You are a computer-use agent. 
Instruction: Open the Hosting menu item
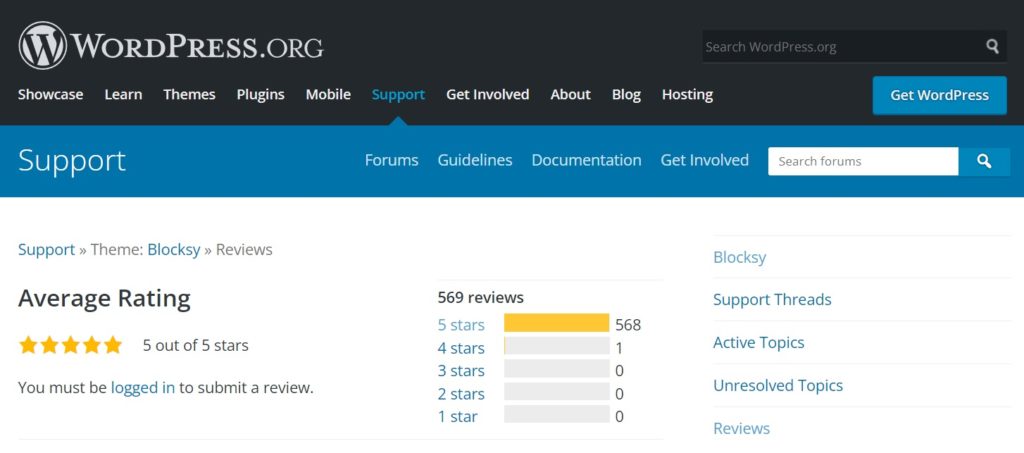[x=688, y=95]
